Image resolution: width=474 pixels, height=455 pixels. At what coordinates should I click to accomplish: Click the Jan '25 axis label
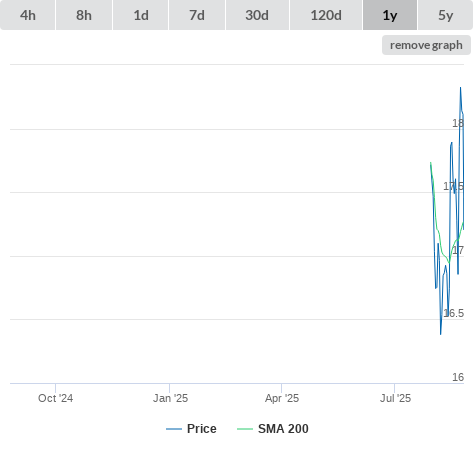pyautogui.click(x=170, y=398)
